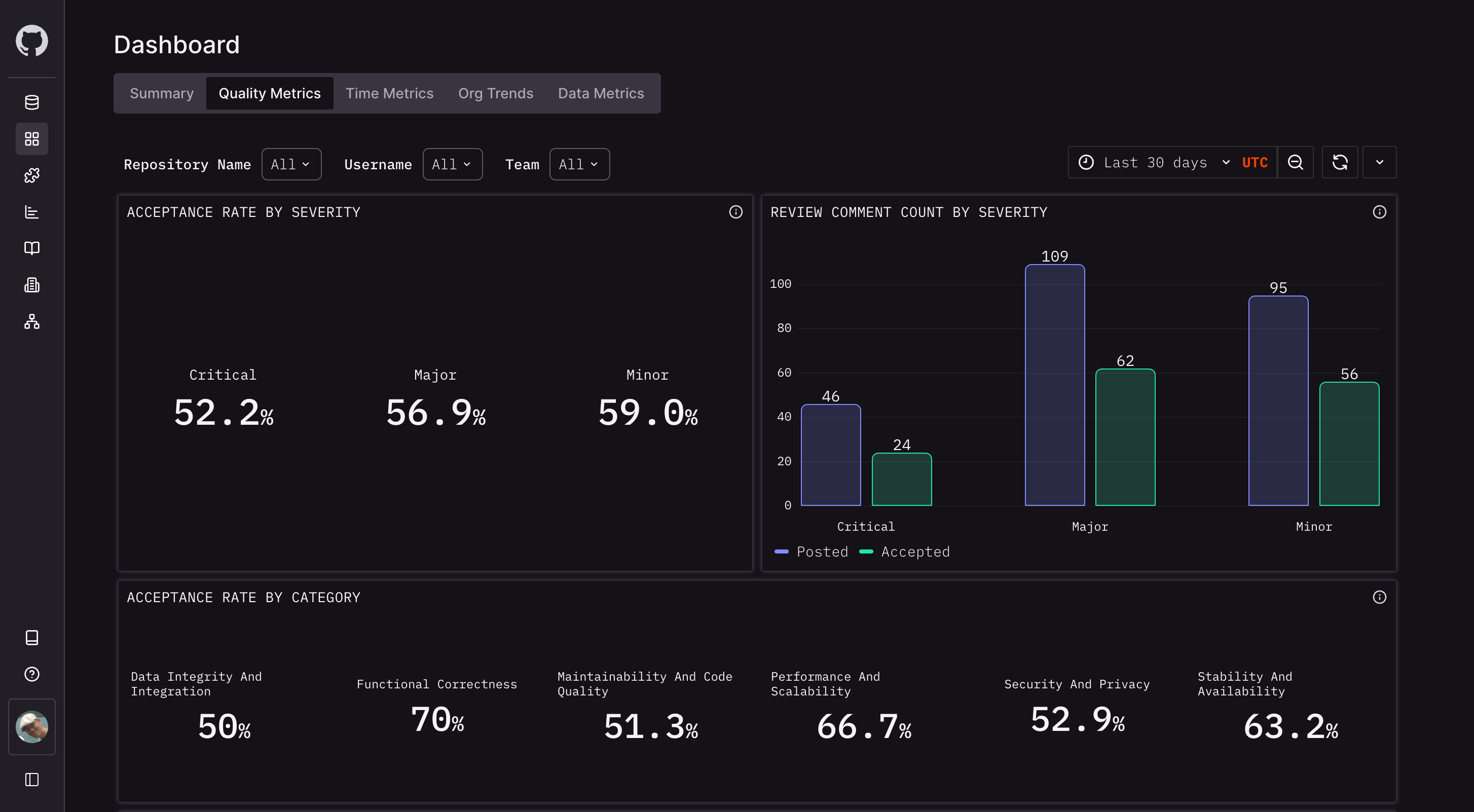Viewport: 1474px width, 812px height.
Task: Open the refresh interval chevron button
Action: pyautogui.click(x=1379, y=163)
